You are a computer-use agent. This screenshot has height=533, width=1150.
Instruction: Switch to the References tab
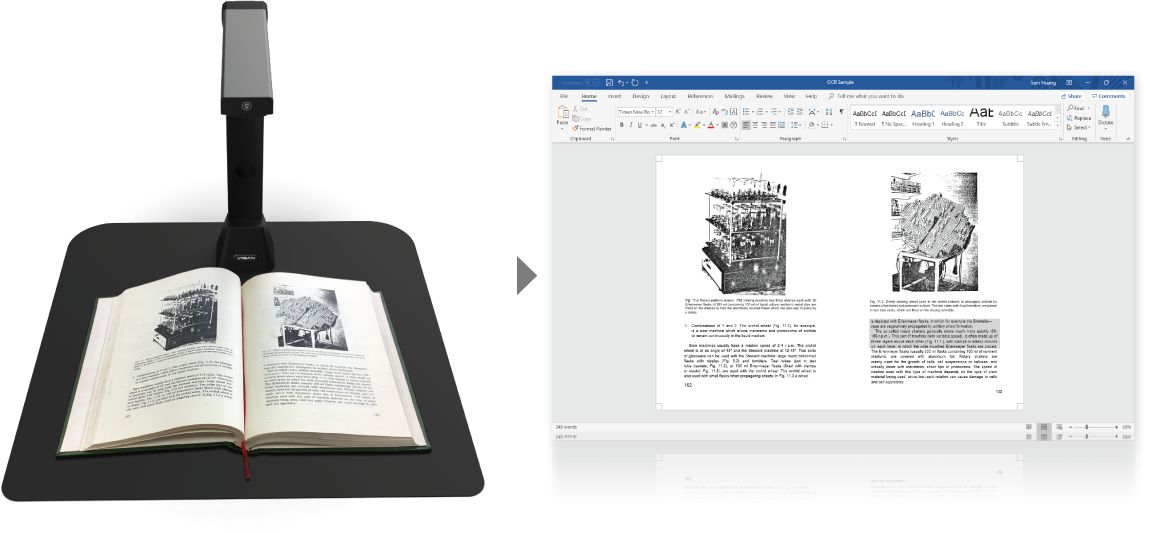(700, 96)
